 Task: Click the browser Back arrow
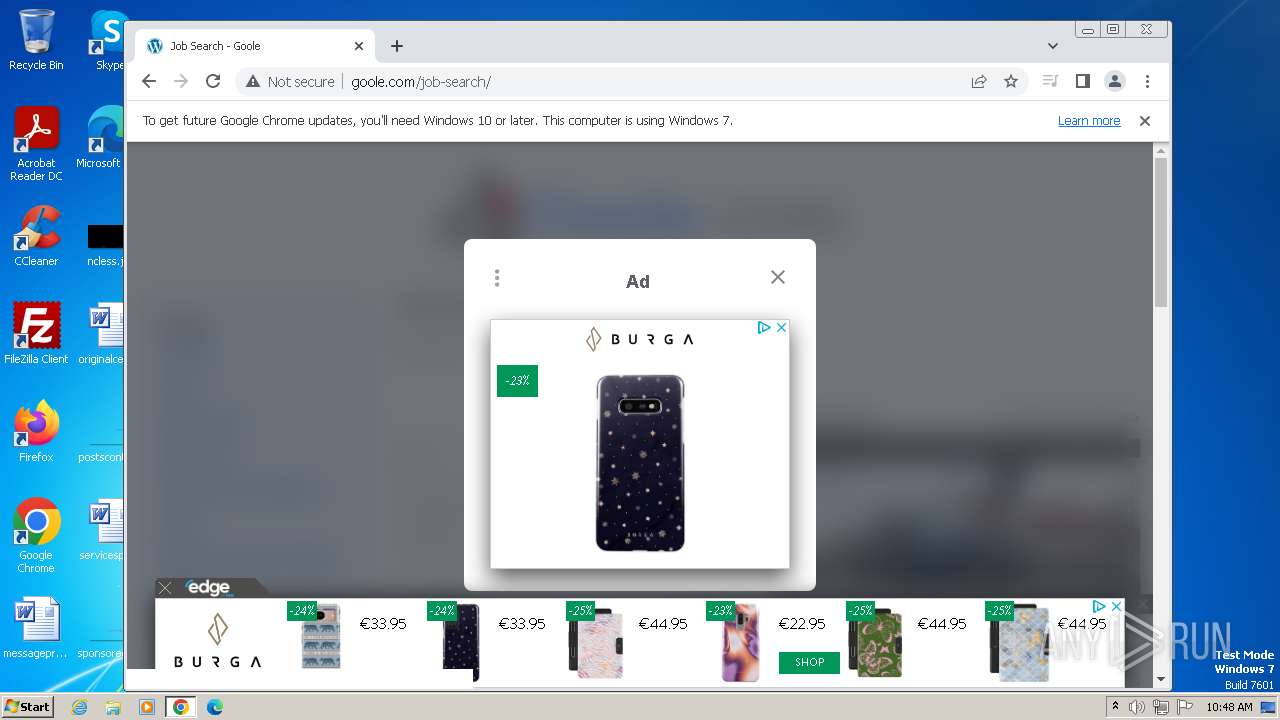click(x=149, y=82)
